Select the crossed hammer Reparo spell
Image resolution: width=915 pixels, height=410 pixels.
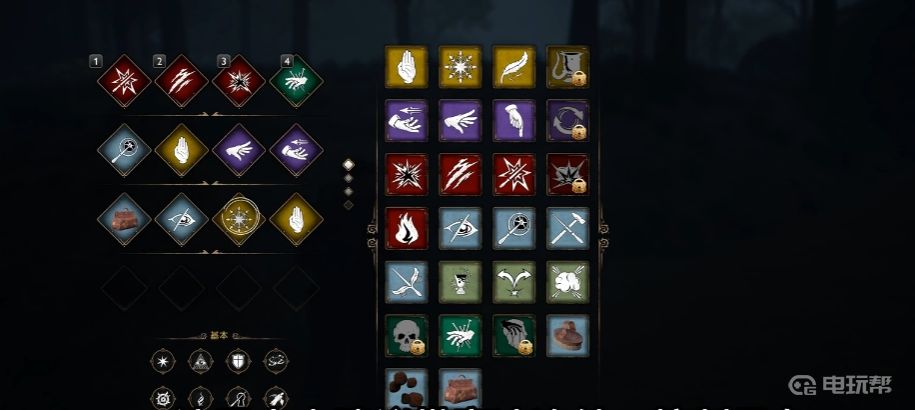click(x=568, y=228)
